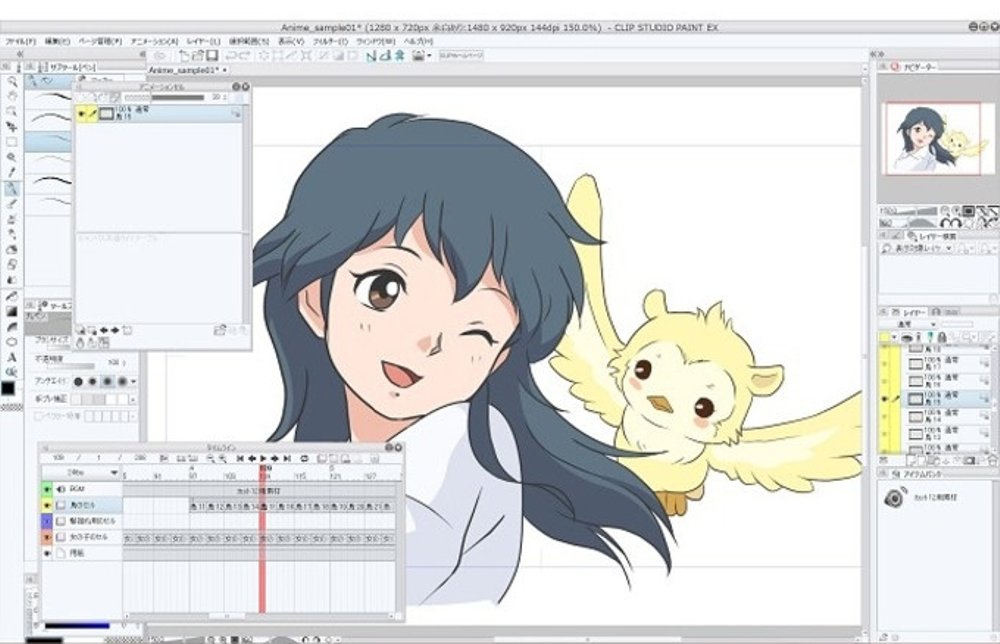1000x644 pixels.
Task: Toggle visibility of orange 女の子のセル track
Action: pos(47,538)
